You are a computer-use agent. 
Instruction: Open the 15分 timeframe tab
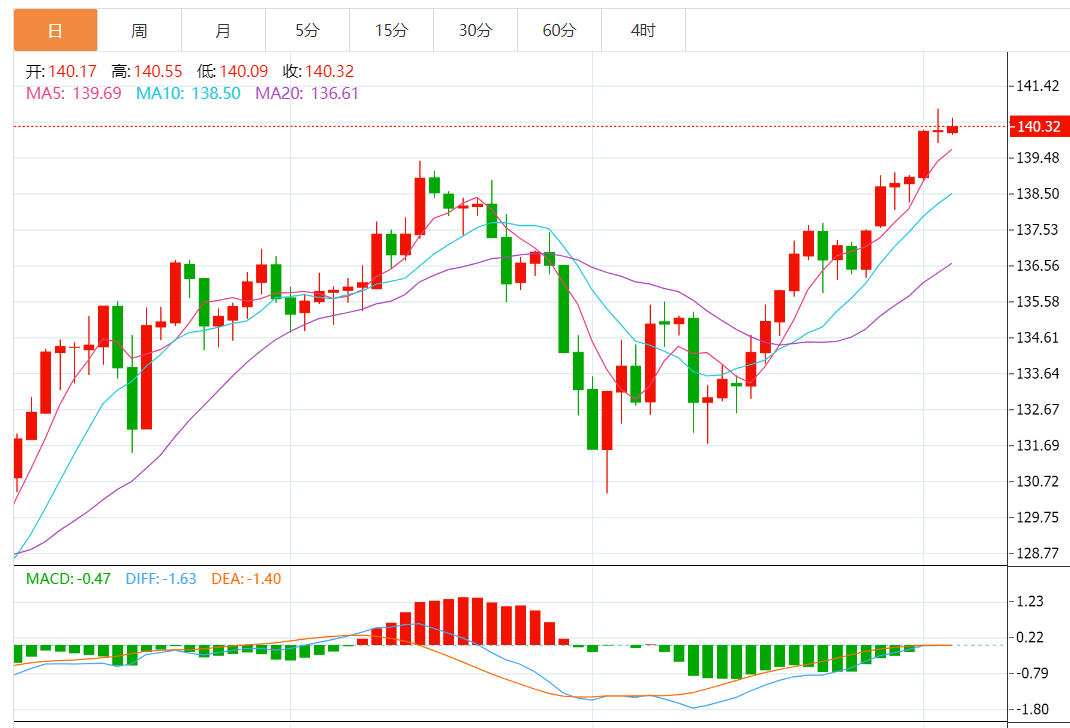pos(391,30)
